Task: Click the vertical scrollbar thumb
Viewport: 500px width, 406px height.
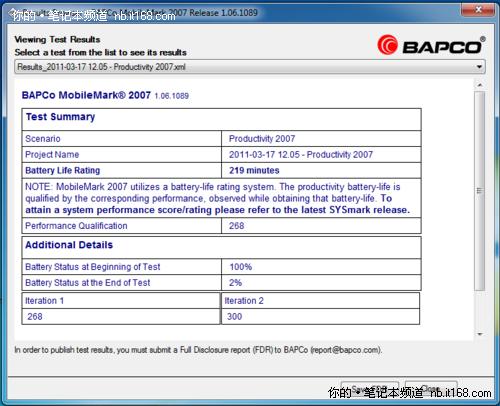Action: click(x=480, y=191)
